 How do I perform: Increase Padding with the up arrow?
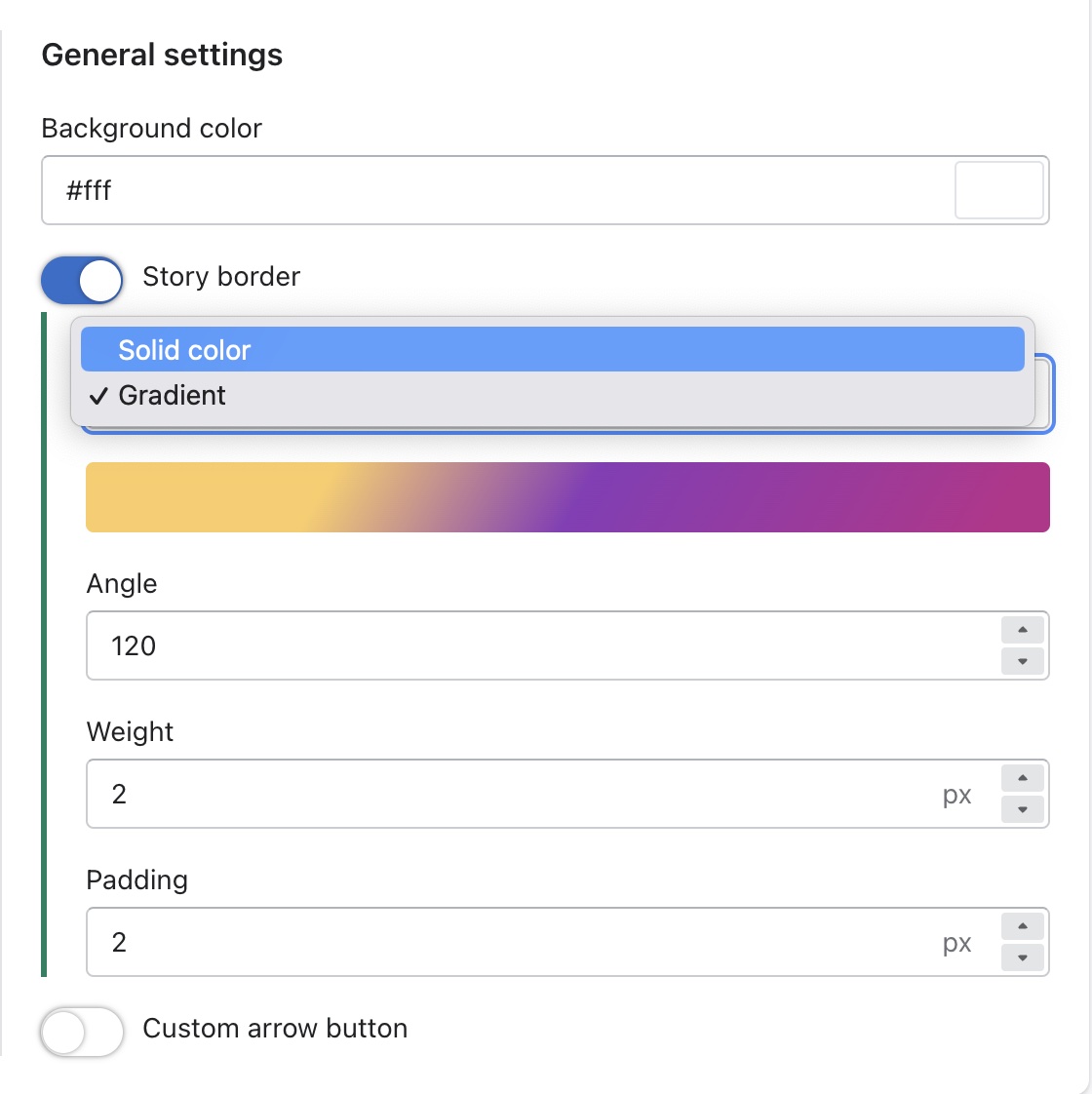pos(1022,926)
